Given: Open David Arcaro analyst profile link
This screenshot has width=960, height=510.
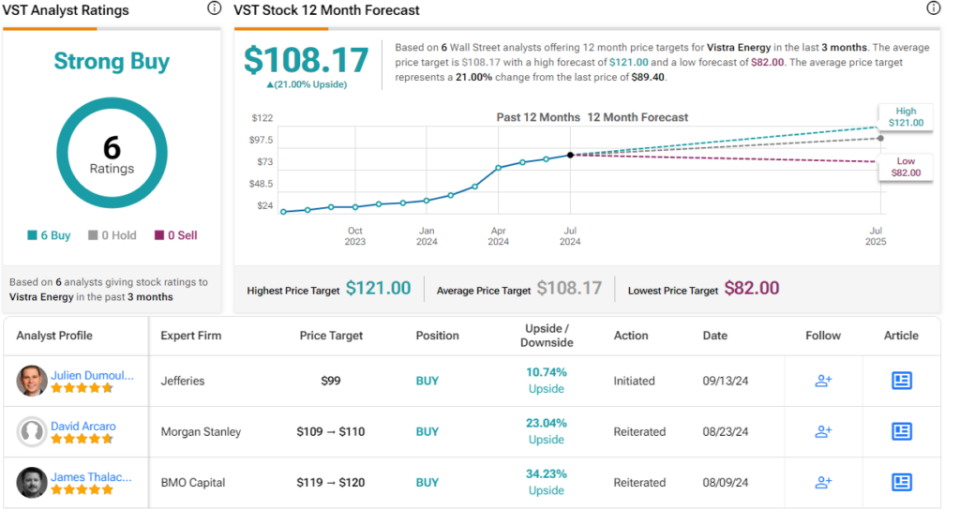Looking at the screenshot, I should tap(85, 426).
